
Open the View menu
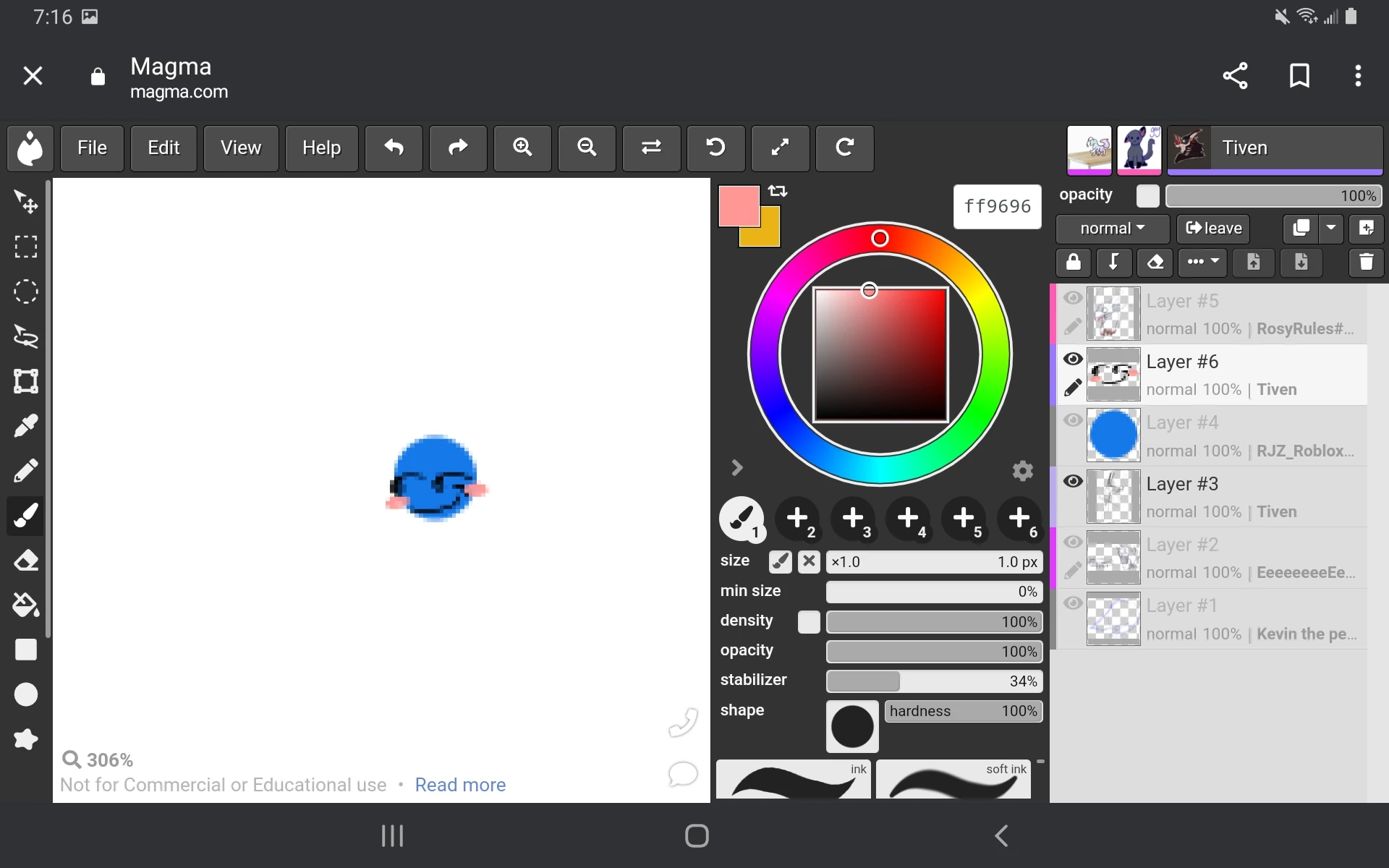tap(240, 148)
